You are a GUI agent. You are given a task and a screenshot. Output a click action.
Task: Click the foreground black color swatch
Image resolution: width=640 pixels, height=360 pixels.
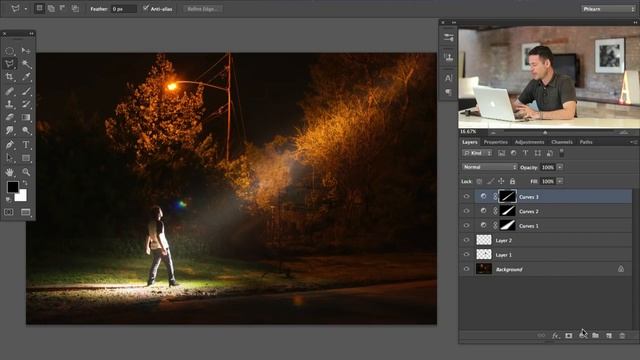click(x=12, y=186)
